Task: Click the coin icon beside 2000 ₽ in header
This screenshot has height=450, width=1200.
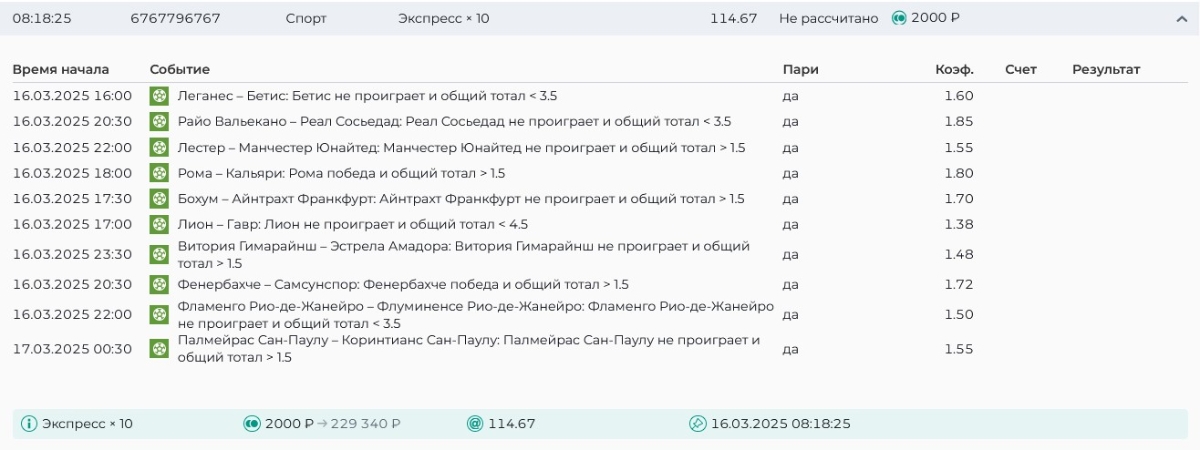Action: pyautogui.click(x=899, y=18)
